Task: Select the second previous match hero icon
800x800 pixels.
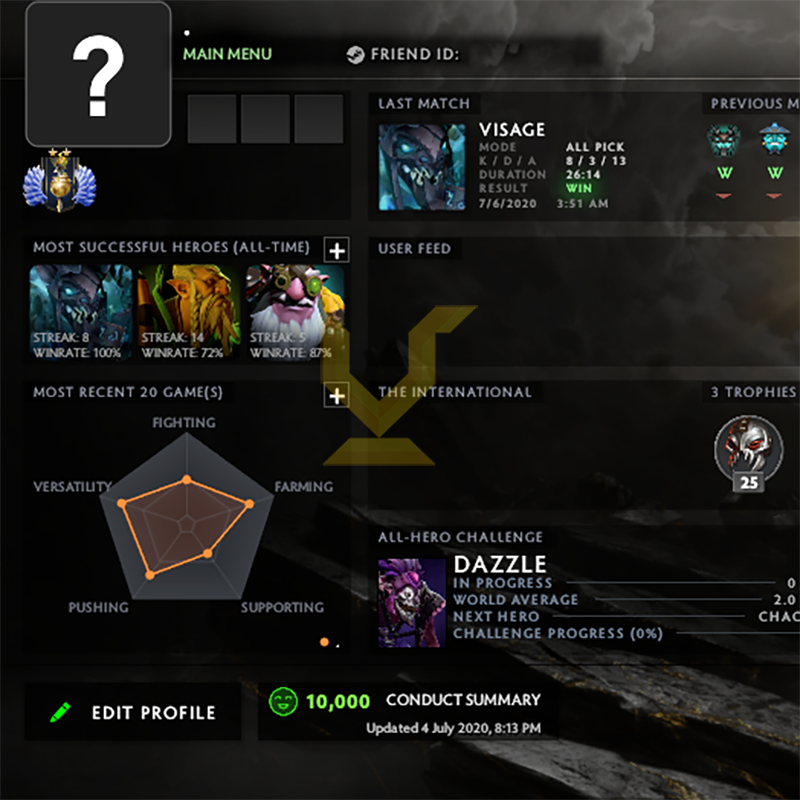Action: (774, 139)
